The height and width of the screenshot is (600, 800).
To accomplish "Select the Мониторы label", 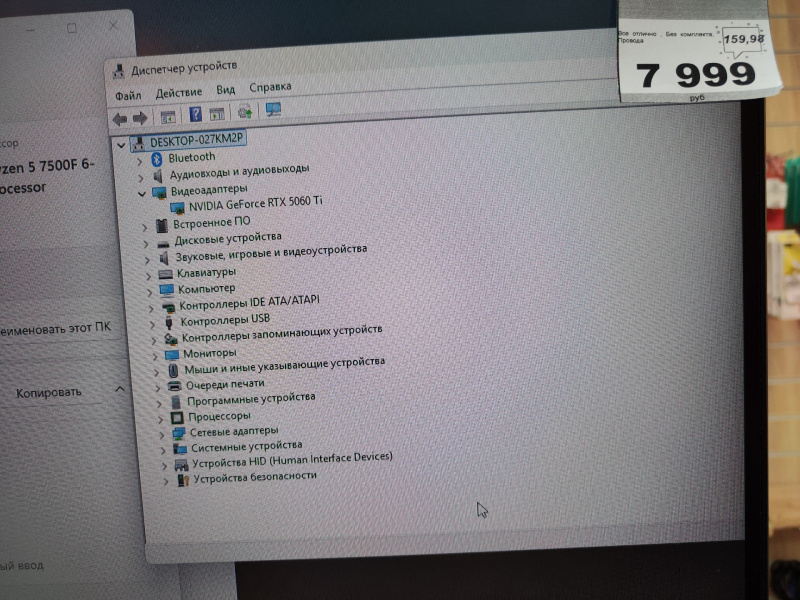I will click(210, 353).
